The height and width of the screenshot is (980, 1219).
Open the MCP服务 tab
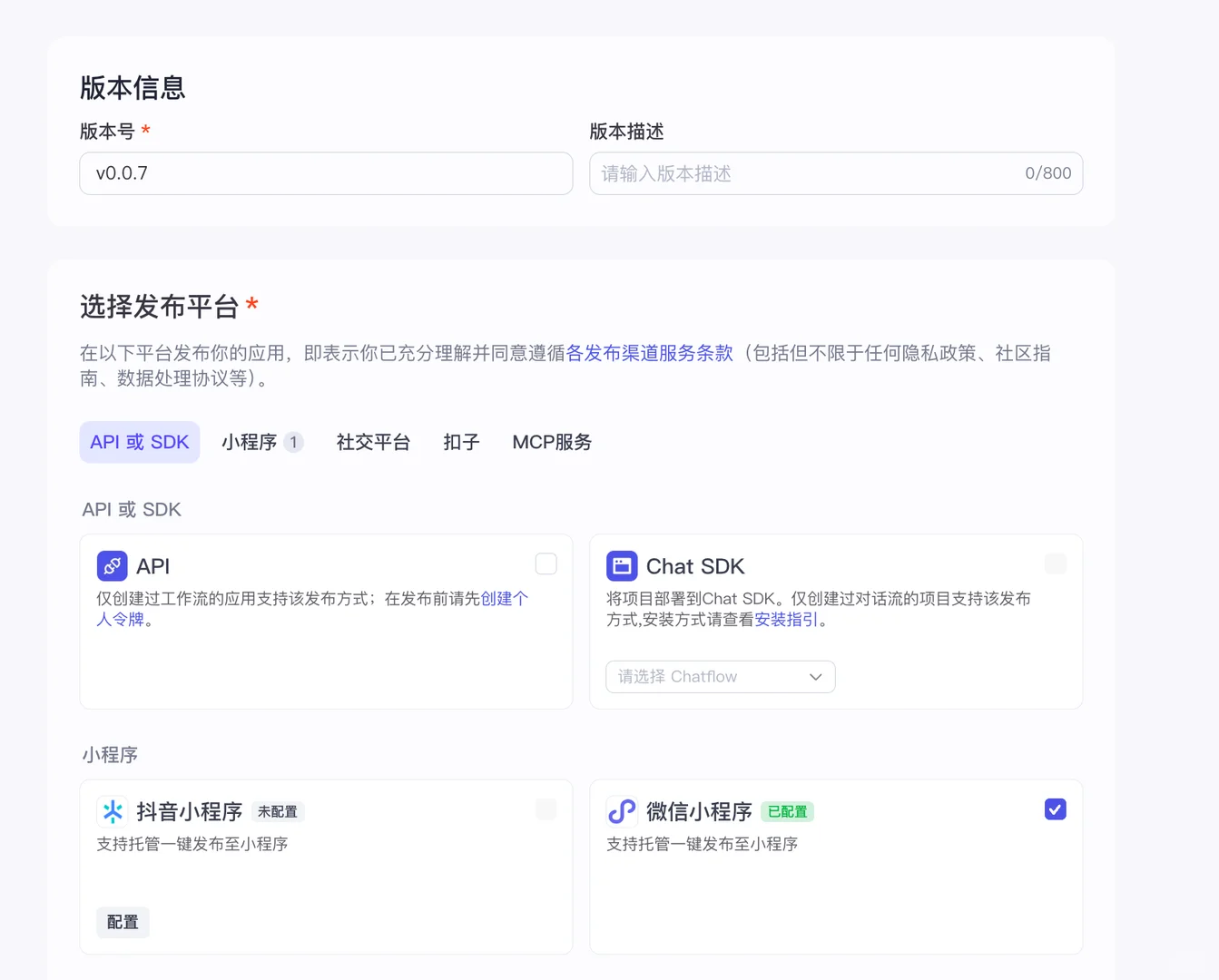552,442
